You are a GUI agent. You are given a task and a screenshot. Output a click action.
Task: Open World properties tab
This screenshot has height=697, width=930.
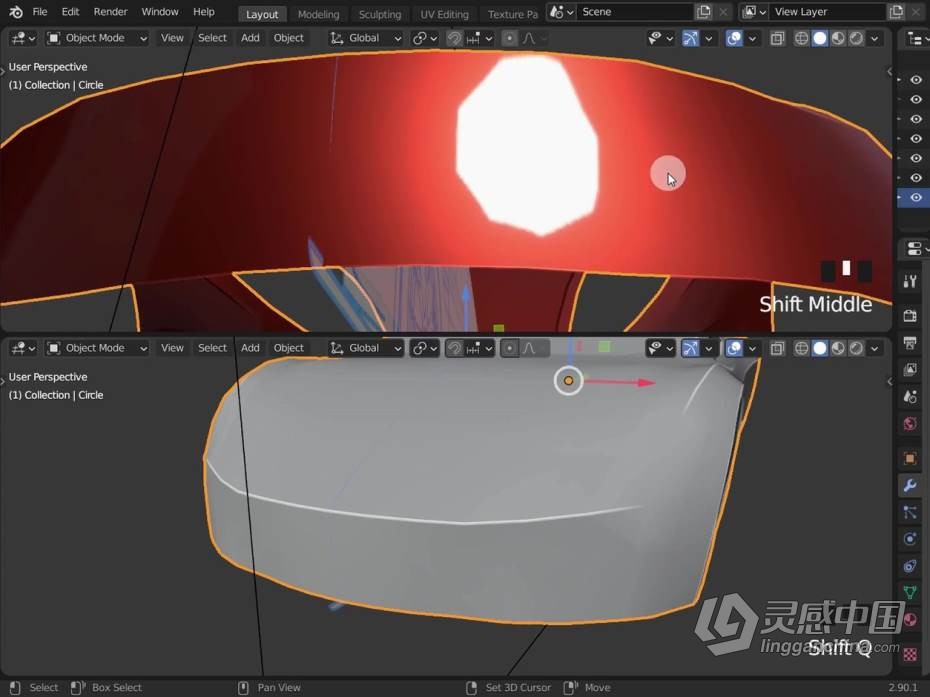pos(910,424)
